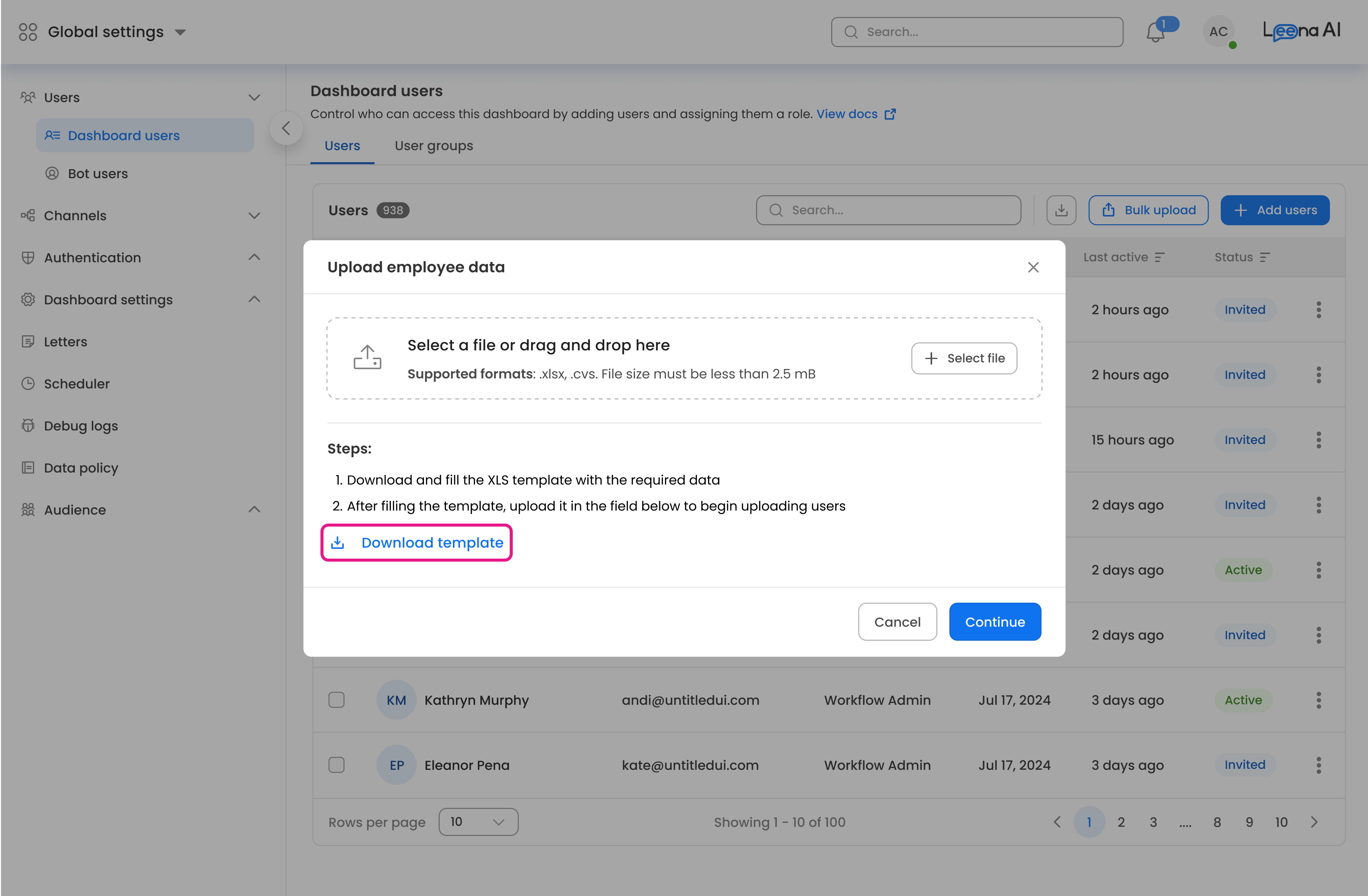Image resolution: width=1368 pixels, height=896 pixels.
Task: Click the download users icon button
Action: coord(1061,210)
